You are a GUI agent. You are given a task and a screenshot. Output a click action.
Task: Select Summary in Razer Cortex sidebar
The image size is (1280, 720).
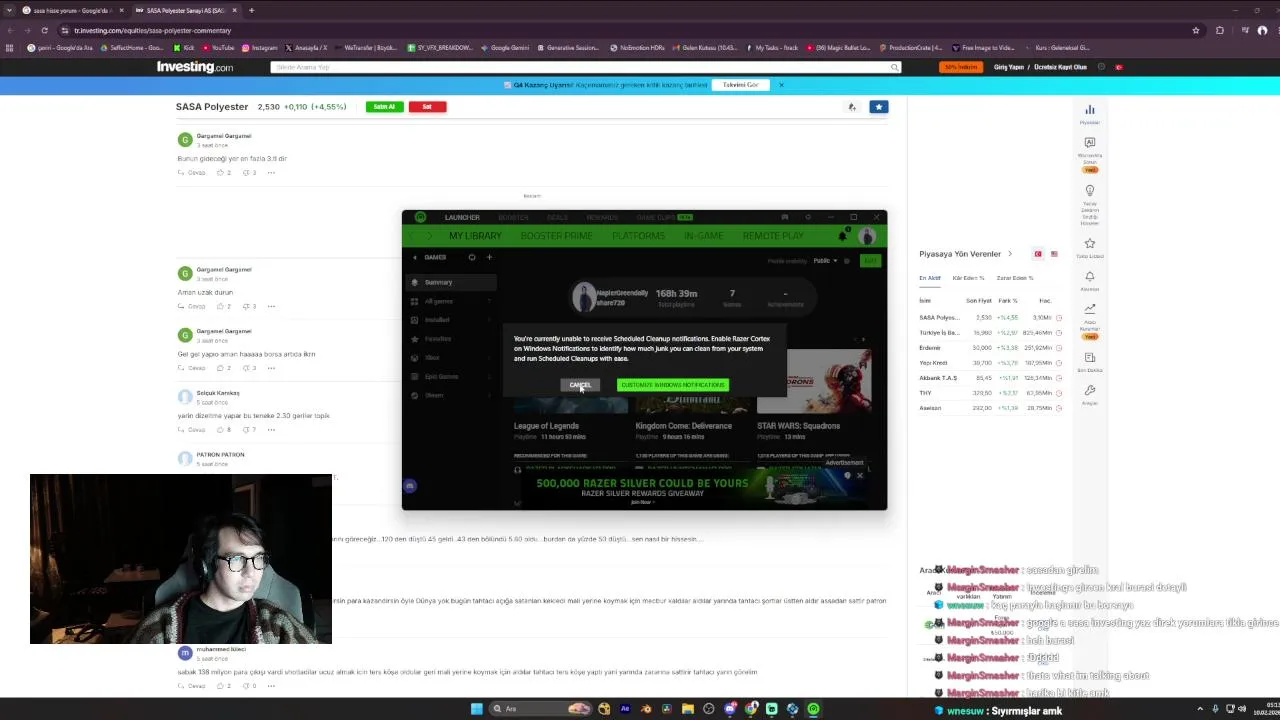point(451,282)
